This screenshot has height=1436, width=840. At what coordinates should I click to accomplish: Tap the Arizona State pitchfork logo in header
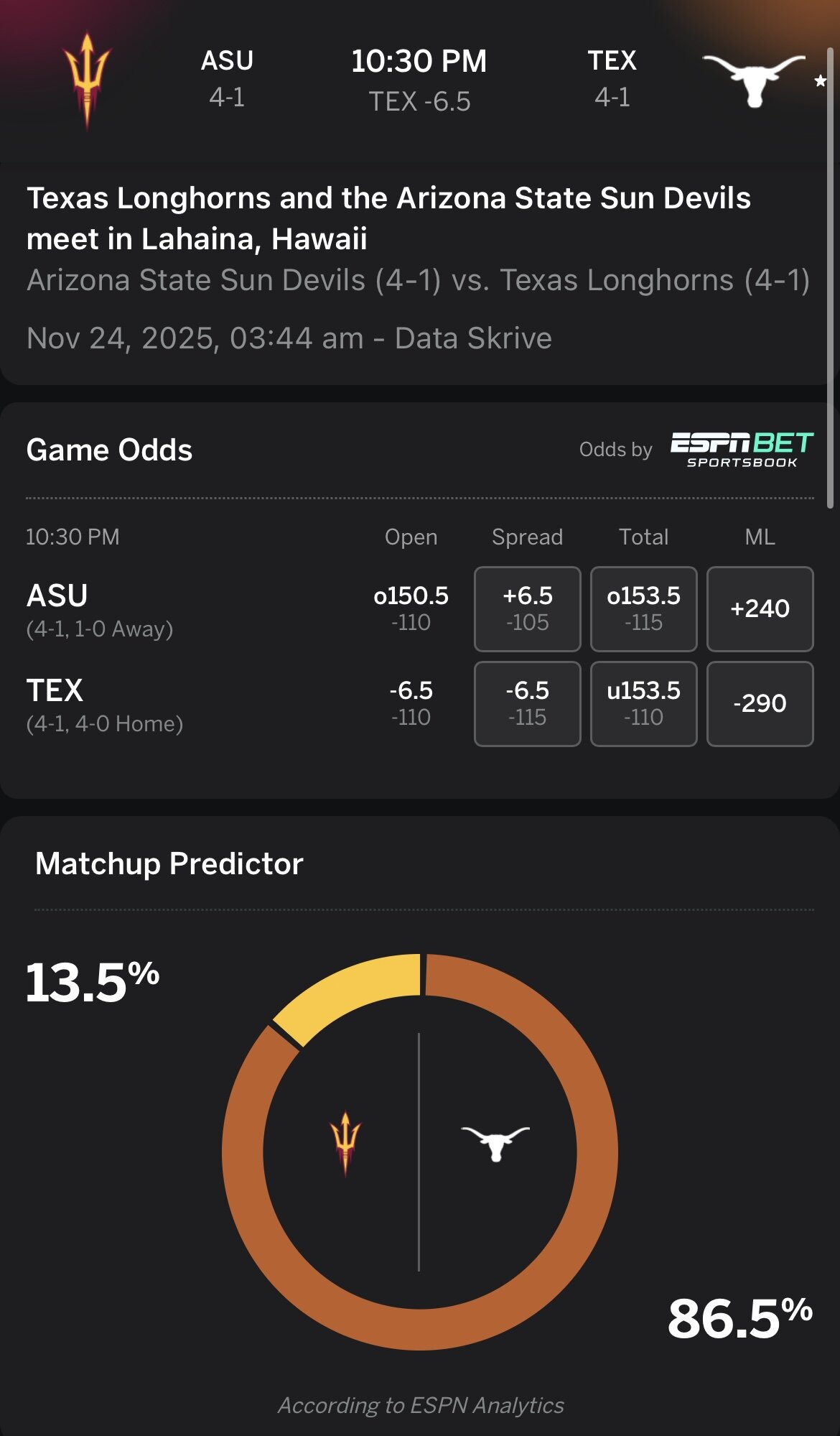pos(87,80)
